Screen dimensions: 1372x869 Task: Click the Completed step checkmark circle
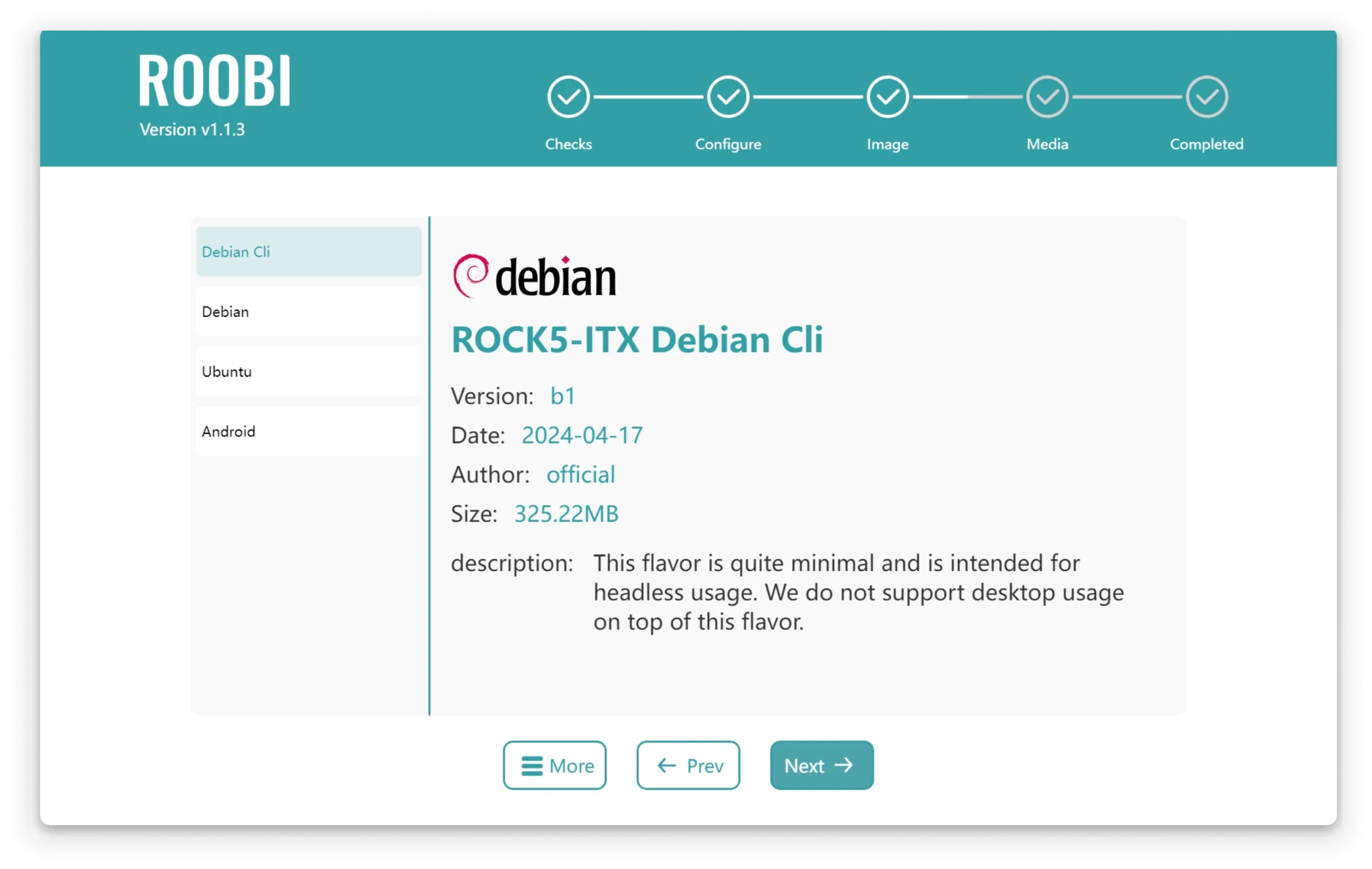pos(1206,97)
